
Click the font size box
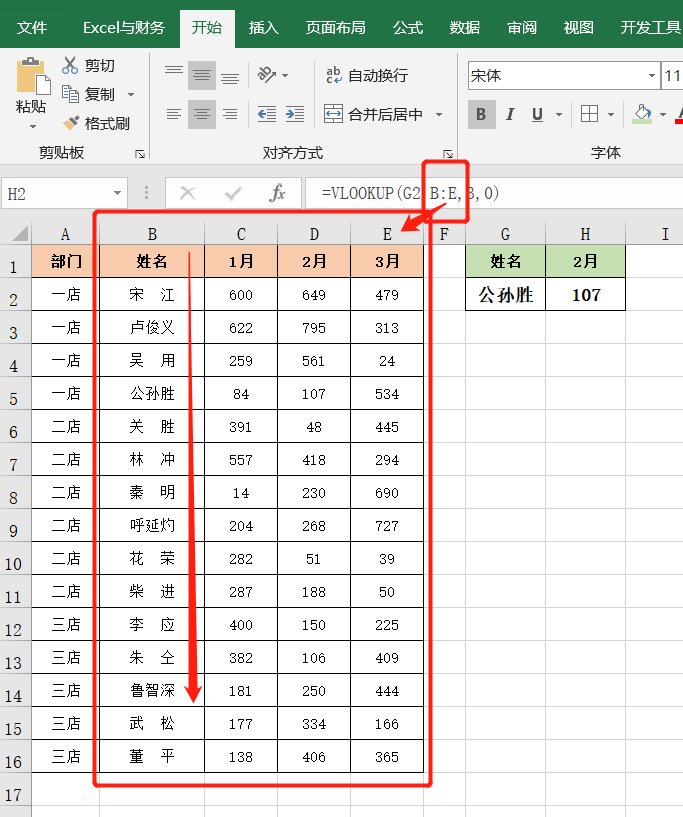pyautogui.click(x=672, y=76)
